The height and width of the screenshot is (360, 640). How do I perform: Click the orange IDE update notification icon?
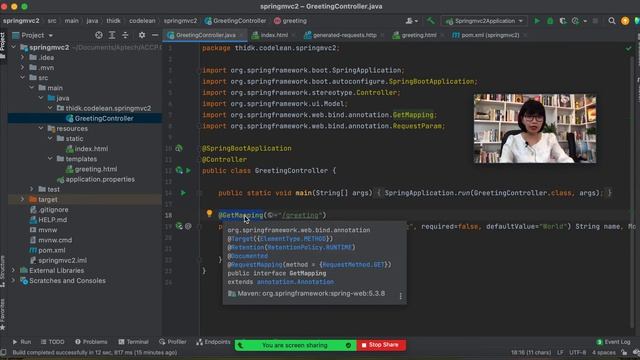(x=625, y=21)
